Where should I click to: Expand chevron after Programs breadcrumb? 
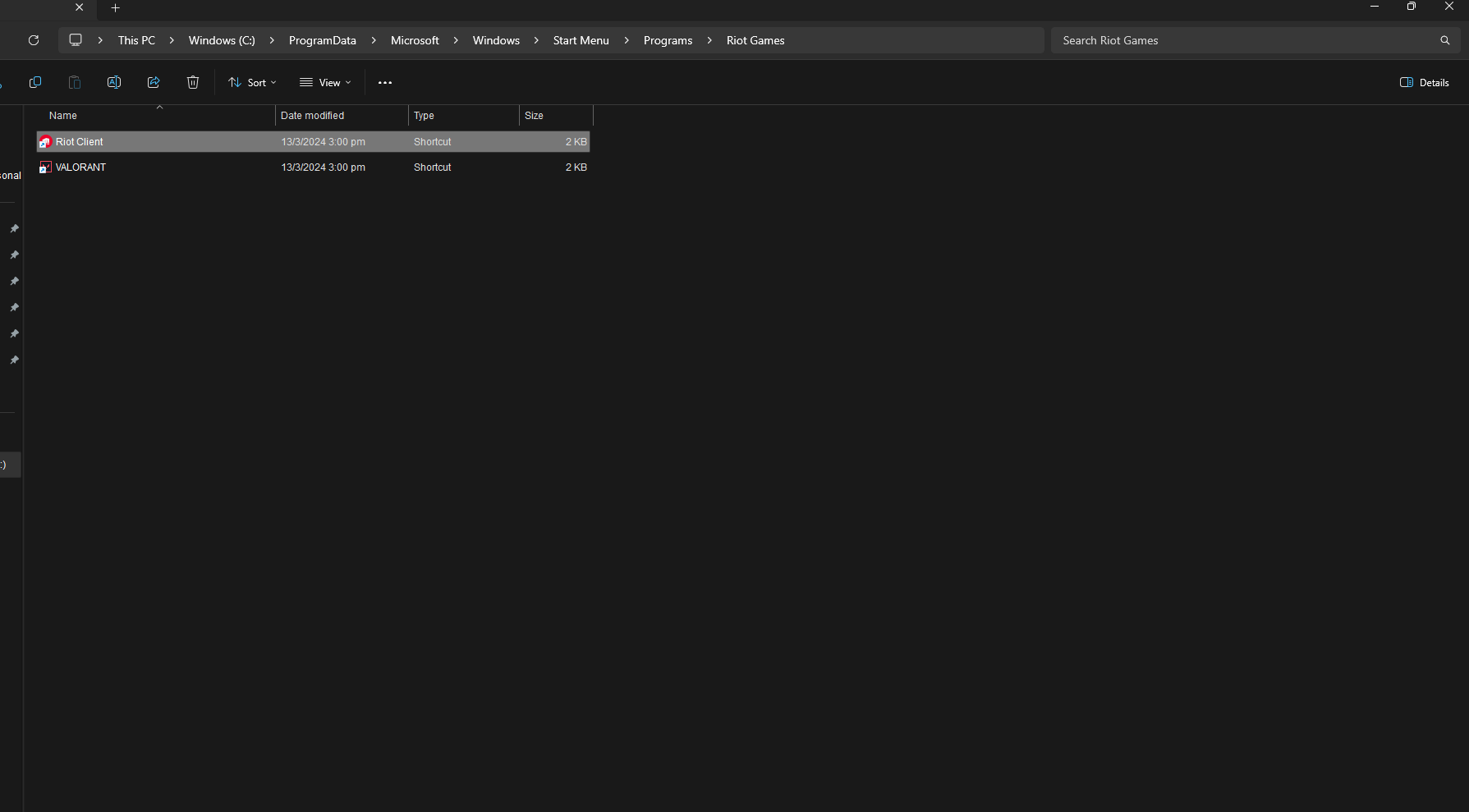tap(709, 40)
